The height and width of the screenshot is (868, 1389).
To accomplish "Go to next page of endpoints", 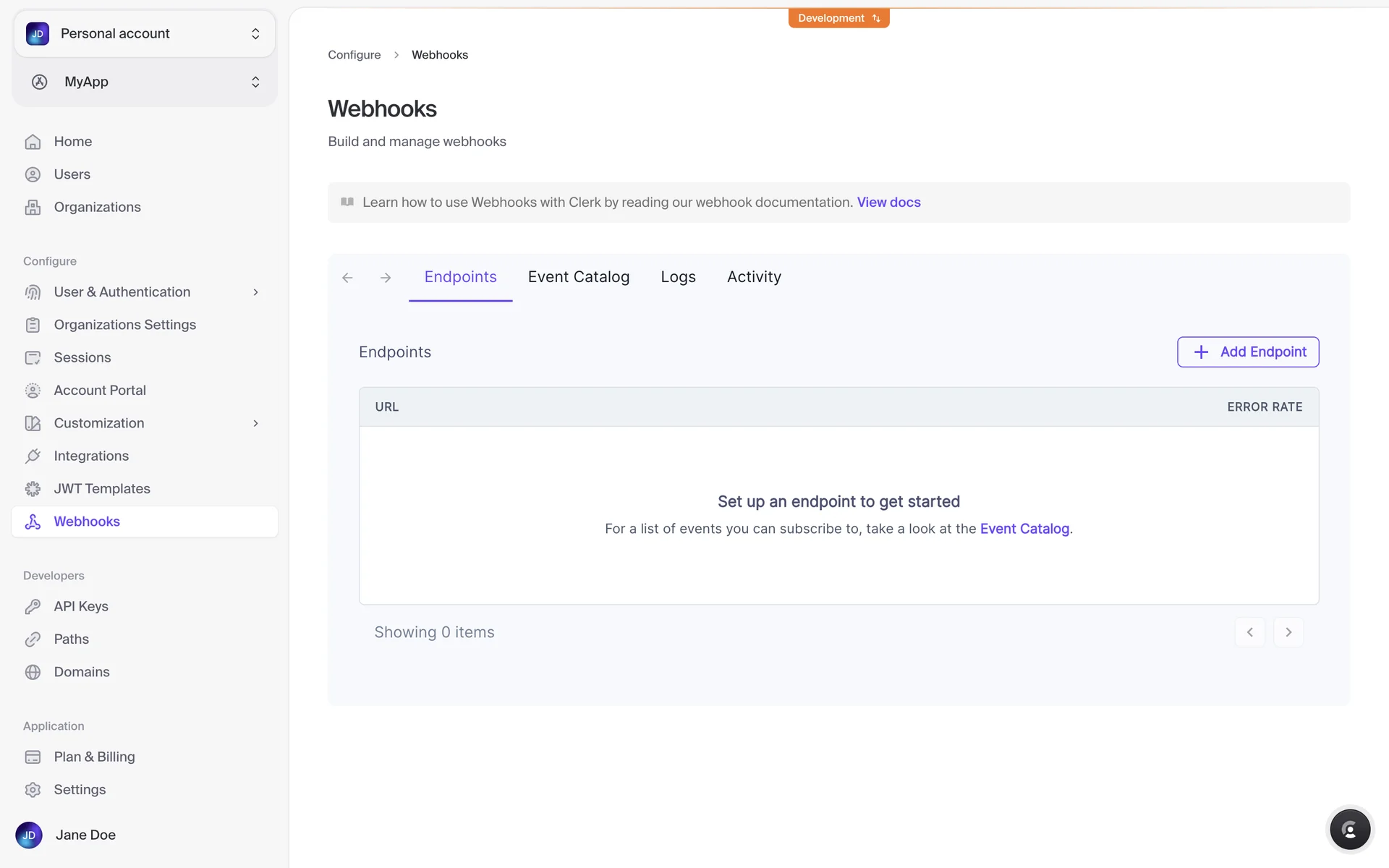I will (x=1288, y=632).
